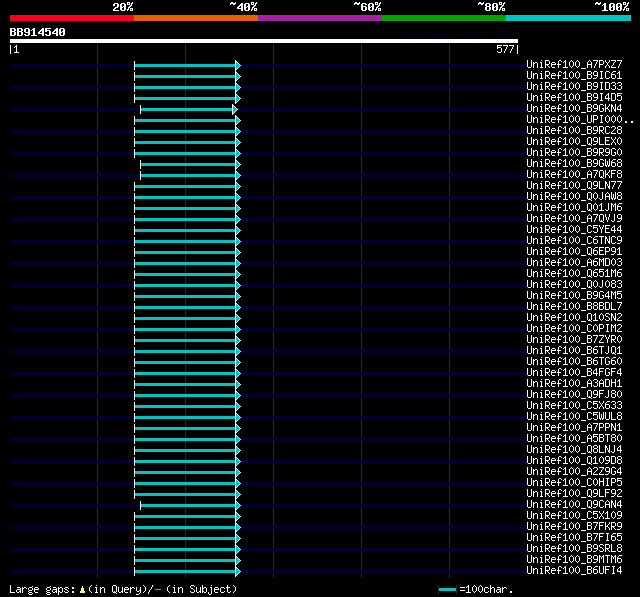Click the cyan alignment bar for UniRef100_C5X109
This screenshot has height=597, width=640.
pos(187,517)
